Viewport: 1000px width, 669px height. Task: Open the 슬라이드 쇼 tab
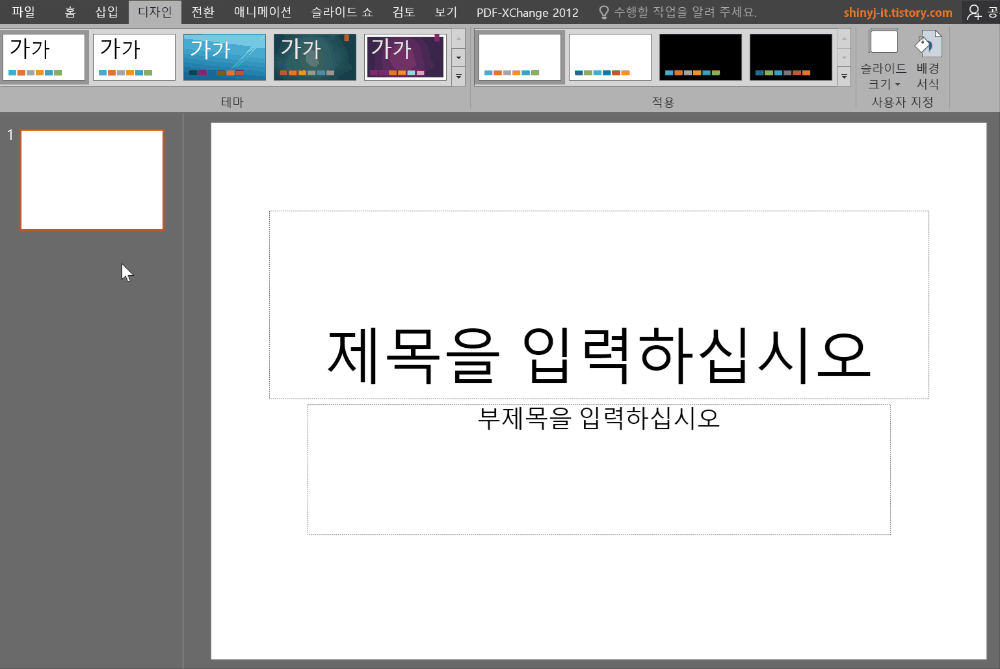[342, 12]
